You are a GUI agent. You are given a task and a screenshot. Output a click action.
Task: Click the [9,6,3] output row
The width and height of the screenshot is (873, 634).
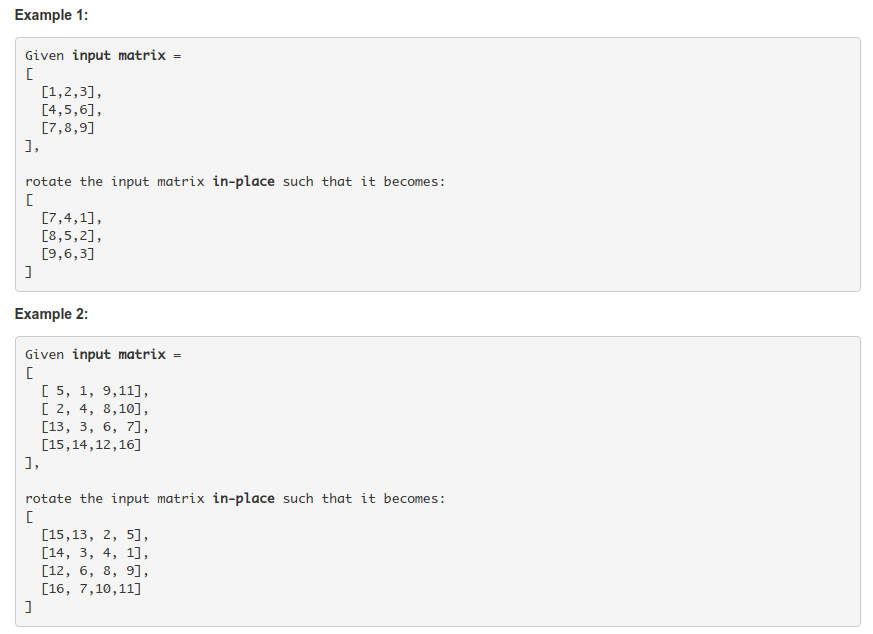tap(68, 254)
